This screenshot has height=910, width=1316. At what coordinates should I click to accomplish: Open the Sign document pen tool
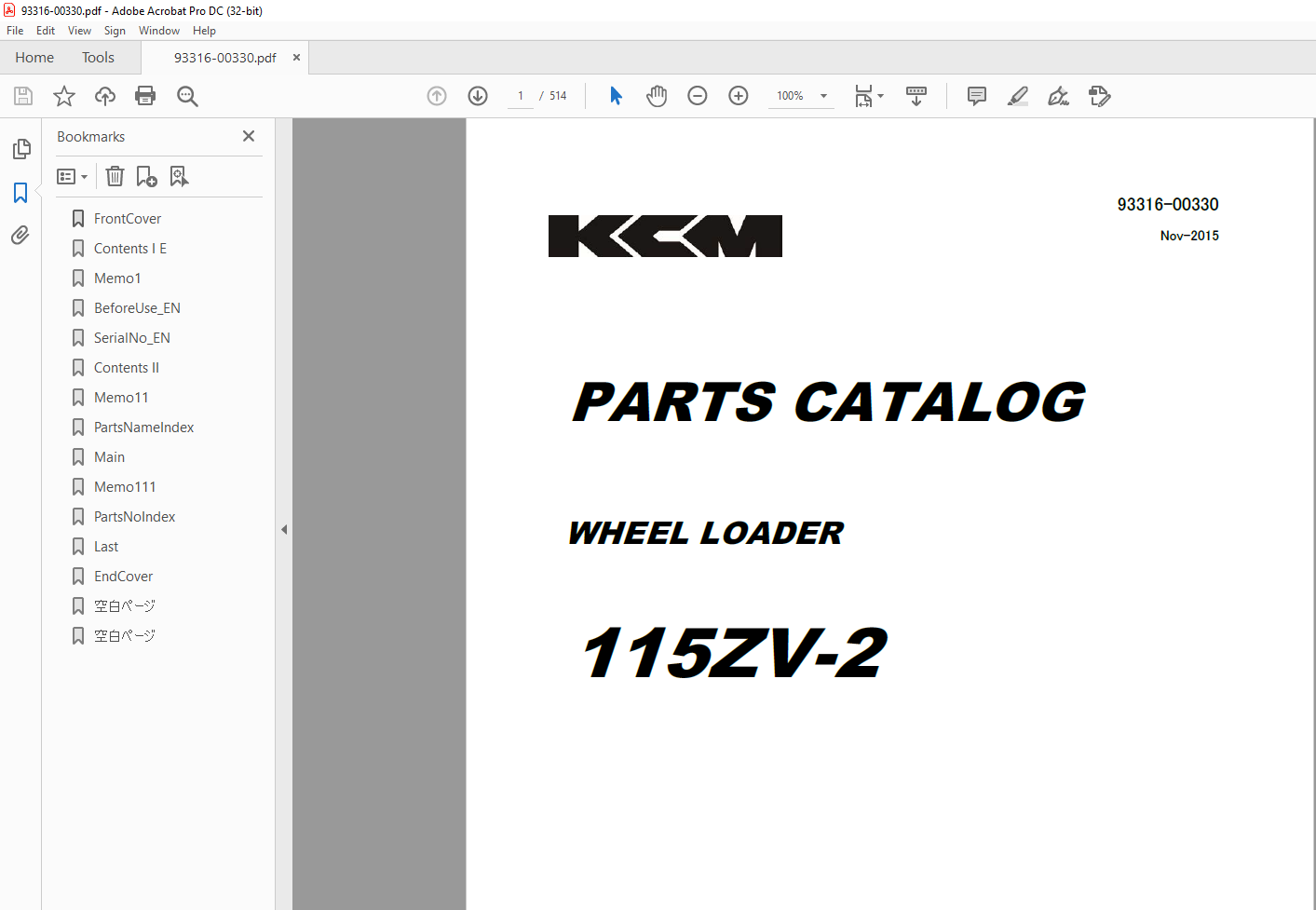point(1059,96)
